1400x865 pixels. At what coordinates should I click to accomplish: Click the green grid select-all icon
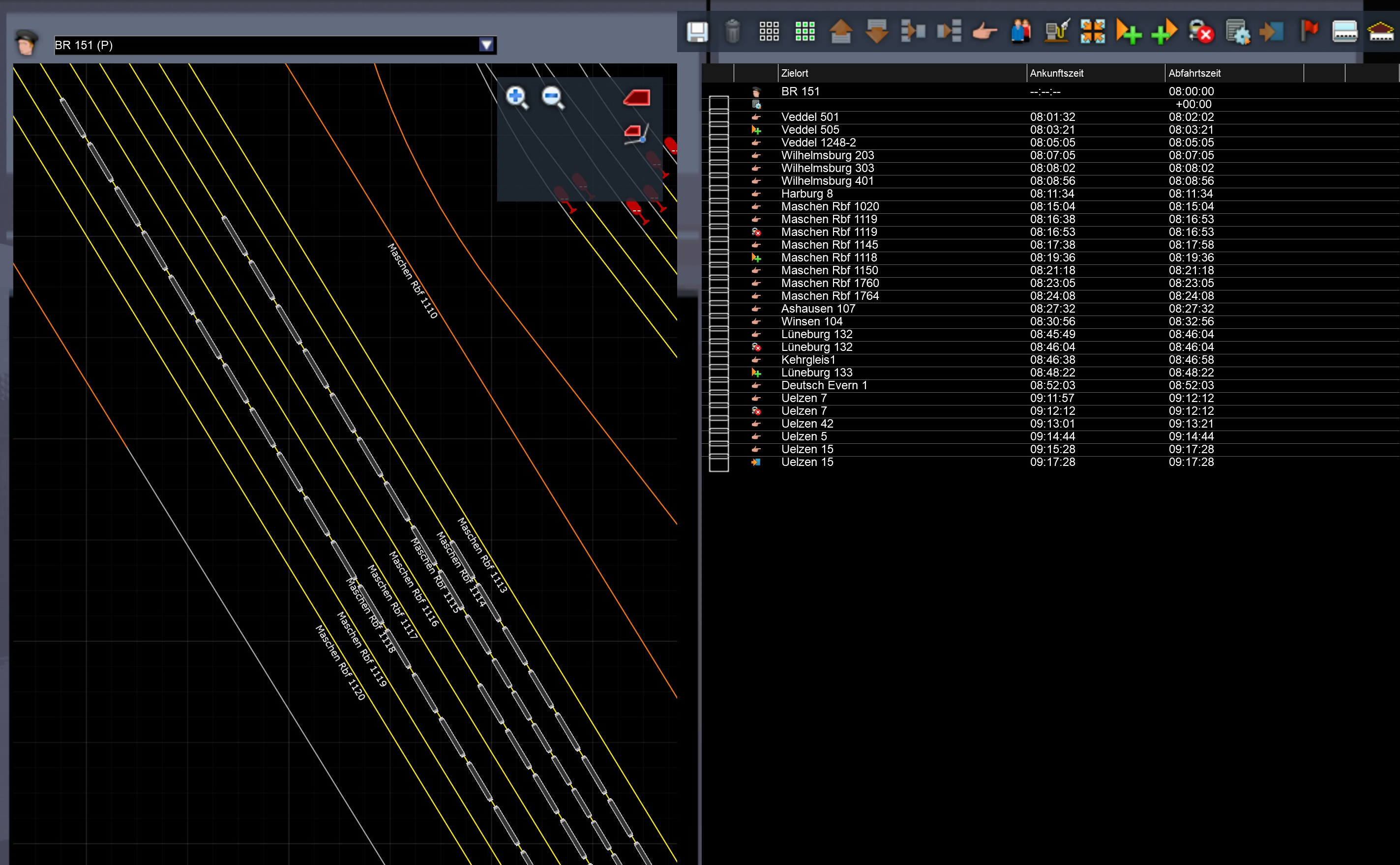tap(805, 32)
